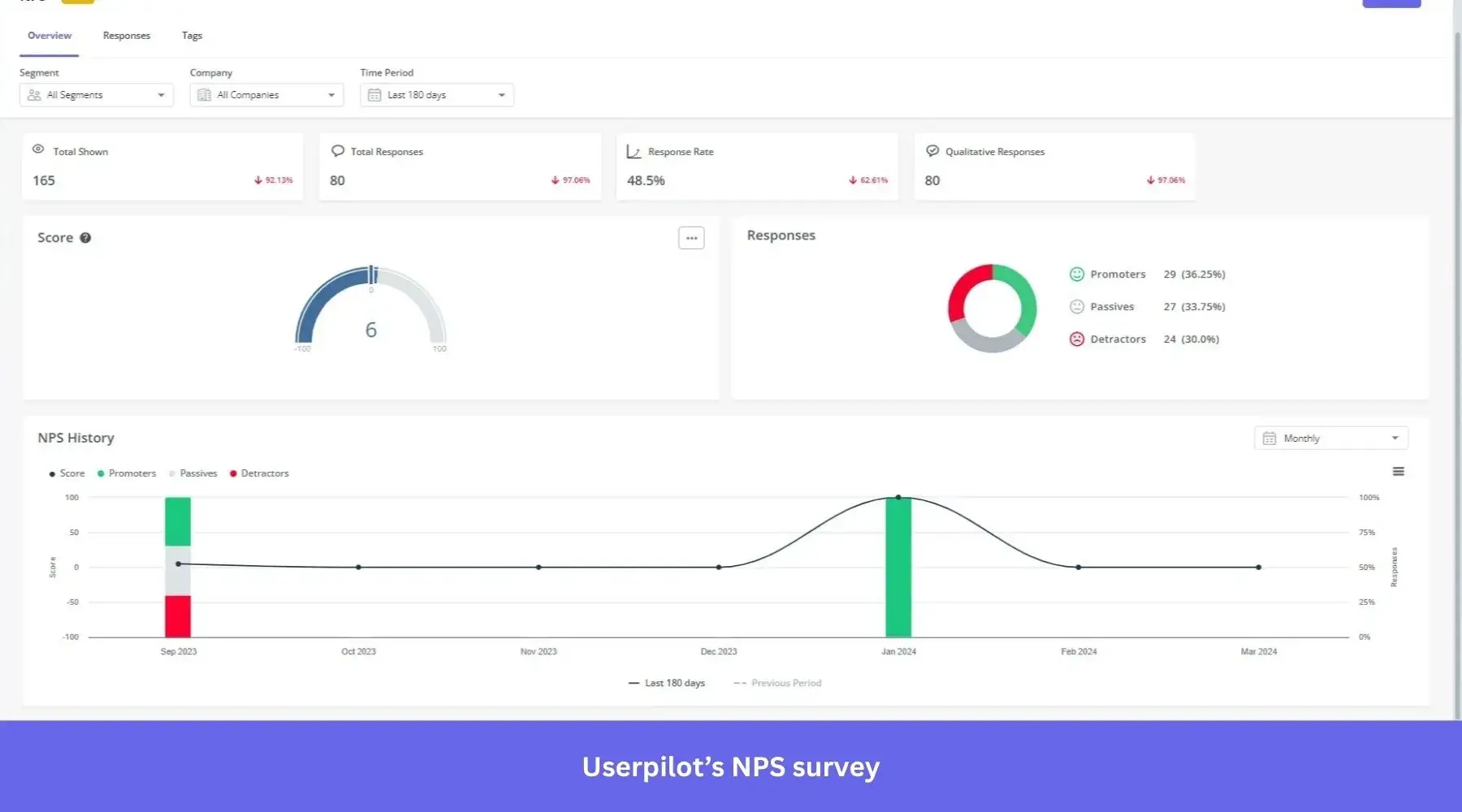Toggle the Promoters series in the chart legend
The width and height of the screenshot is (1462, 812).
[127, 473]
